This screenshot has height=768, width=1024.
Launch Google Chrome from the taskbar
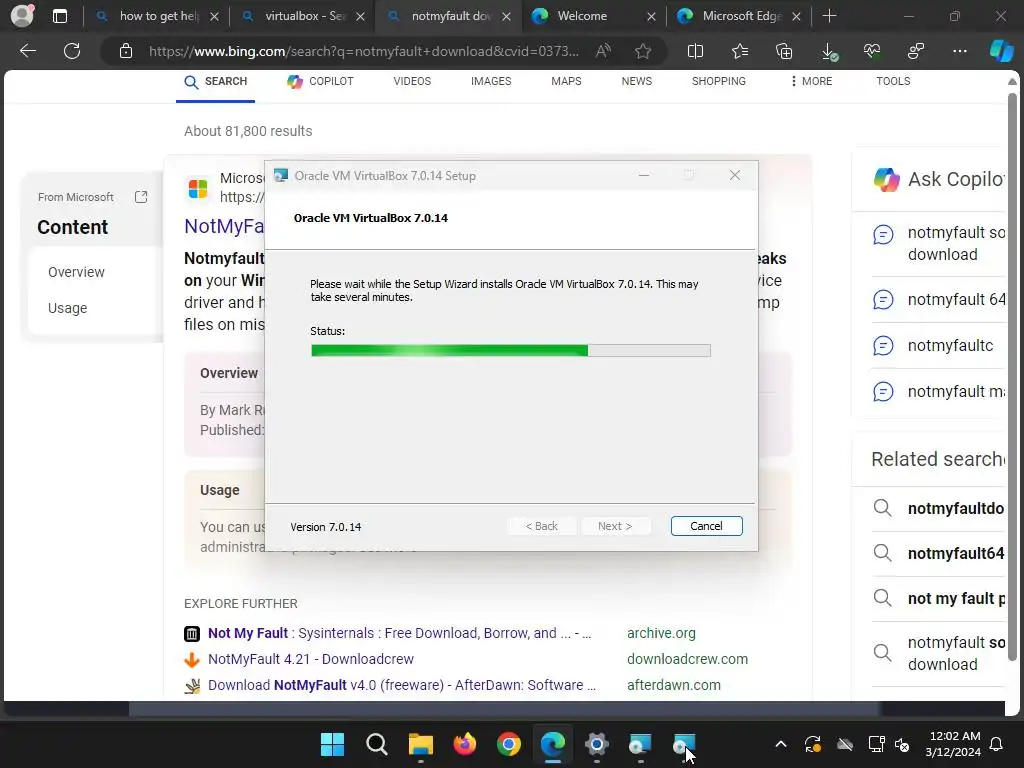point(509,744)
